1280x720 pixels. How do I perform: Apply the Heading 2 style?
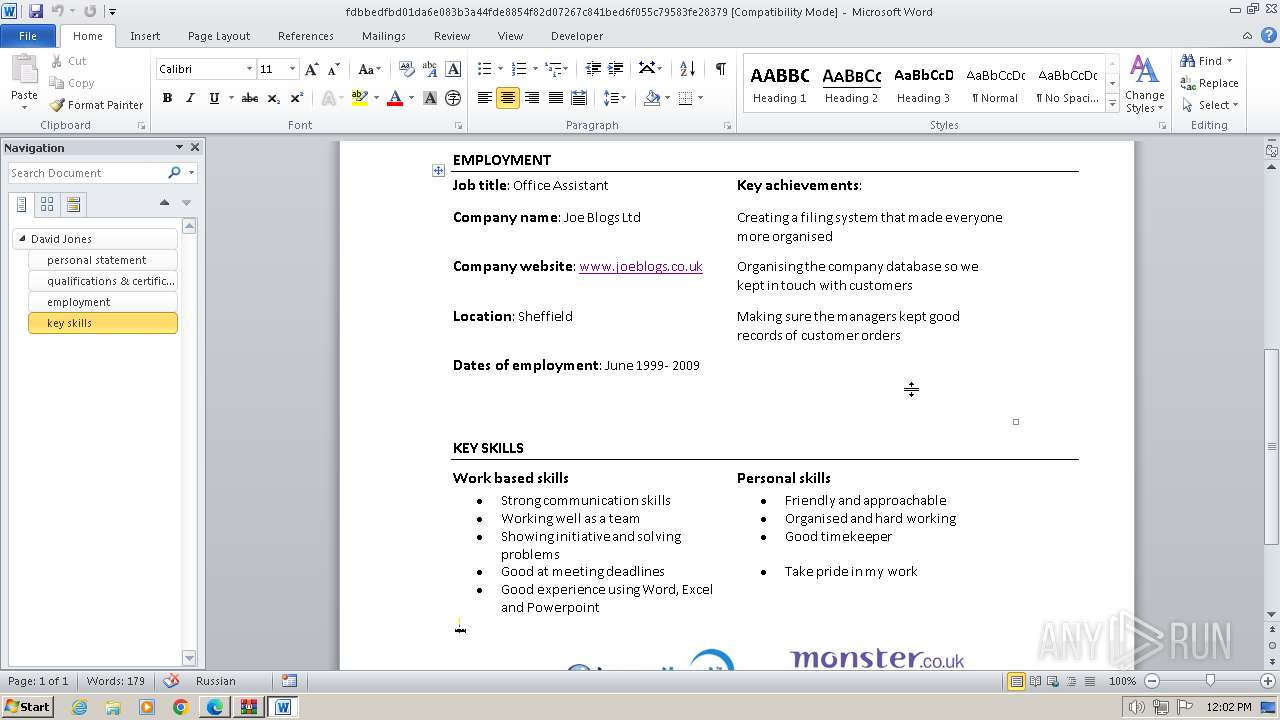[852, 83]
